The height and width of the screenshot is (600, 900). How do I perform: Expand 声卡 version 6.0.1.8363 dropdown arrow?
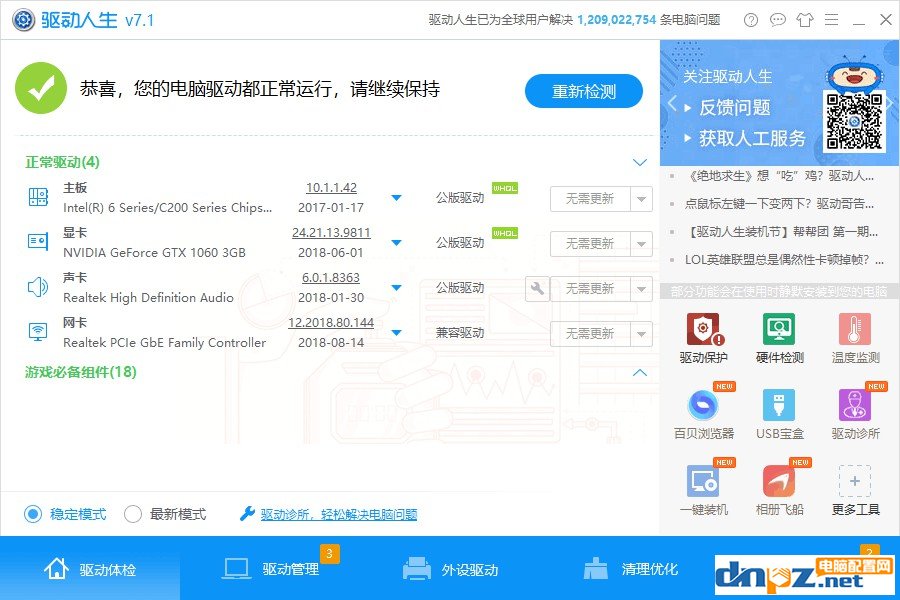[x=396, y=287]
